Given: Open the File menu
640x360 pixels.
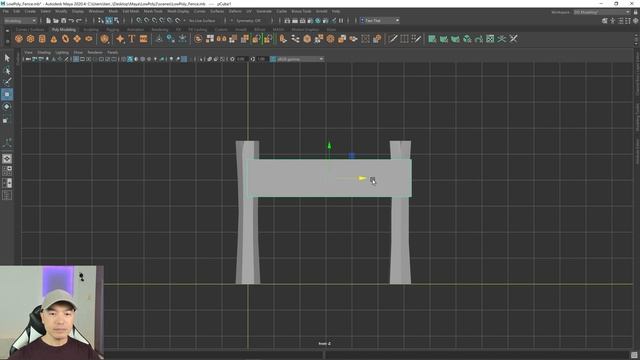Looking at the screenshot, I should (5, 11).
